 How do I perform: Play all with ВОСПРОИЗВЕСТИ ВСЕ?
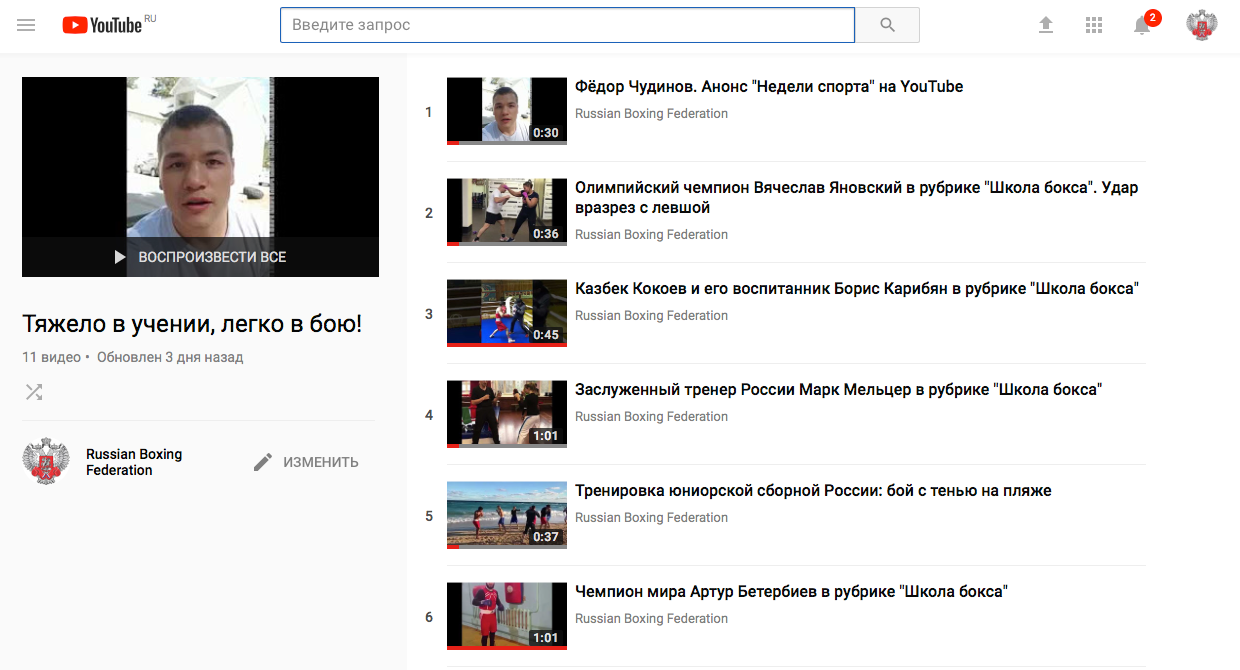click(201, 257)
